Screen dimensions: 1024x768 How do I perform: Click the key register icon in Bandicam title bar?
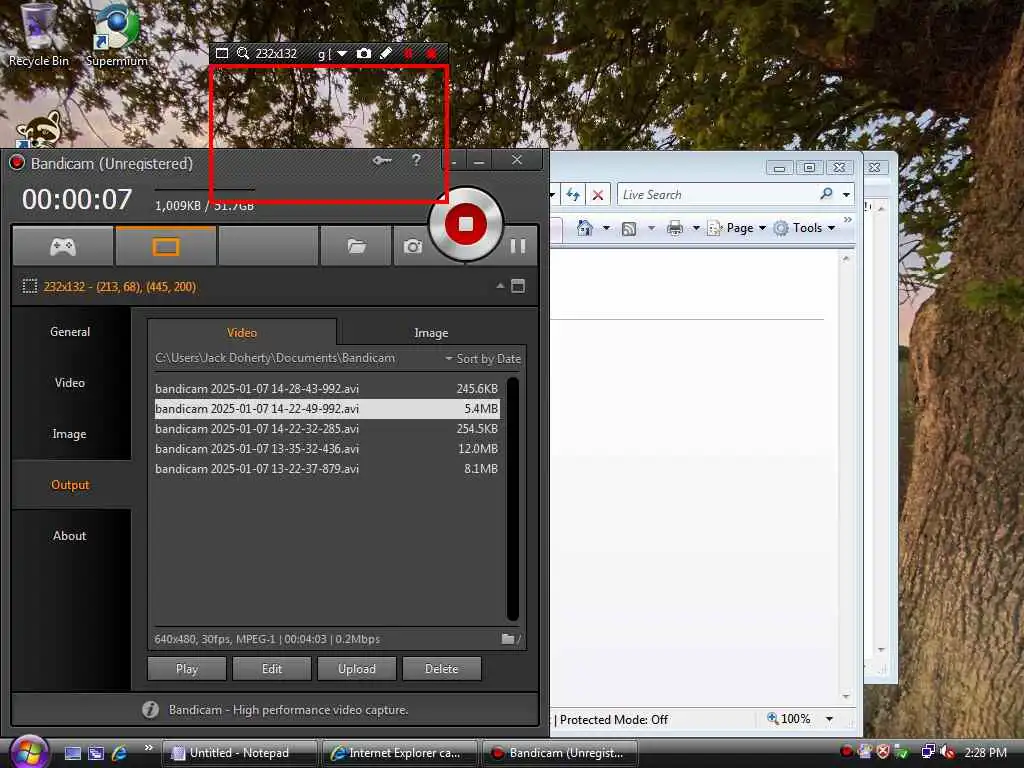click(x=382, y=160)
